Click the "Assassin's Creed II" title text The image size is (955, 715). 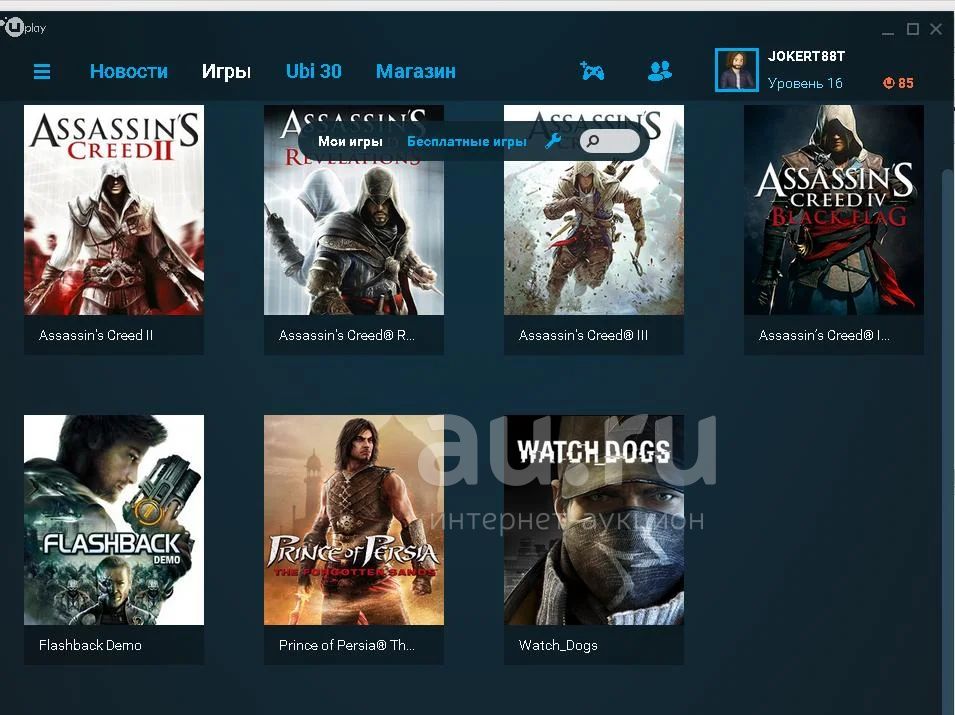[x=96, y=335]
